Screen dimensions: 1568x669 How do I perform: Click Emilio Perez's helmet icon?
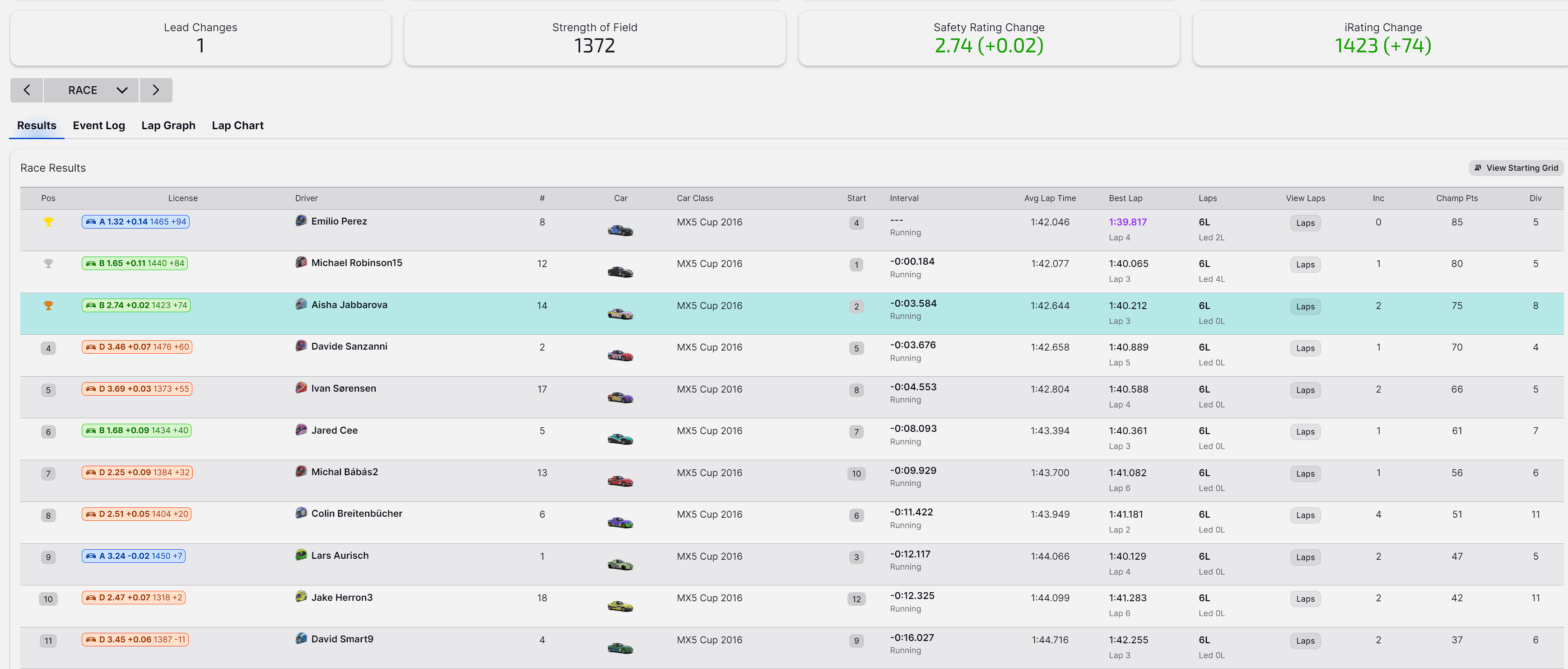[x=301, y=220]
